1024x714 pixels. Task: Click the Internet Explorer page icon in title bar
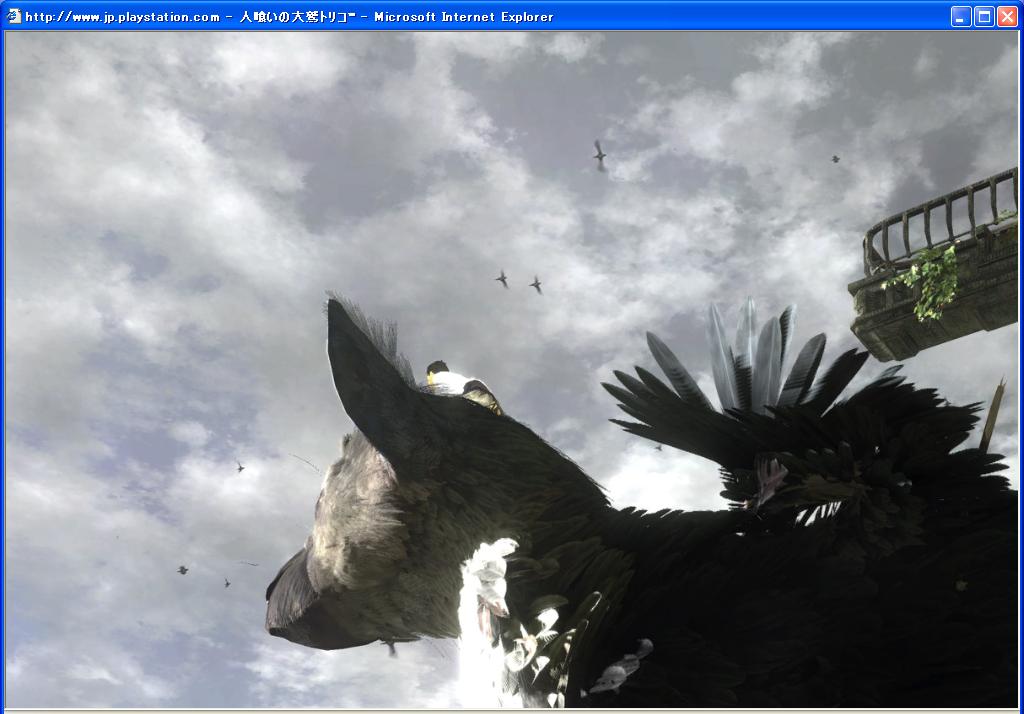pos(14,16)
